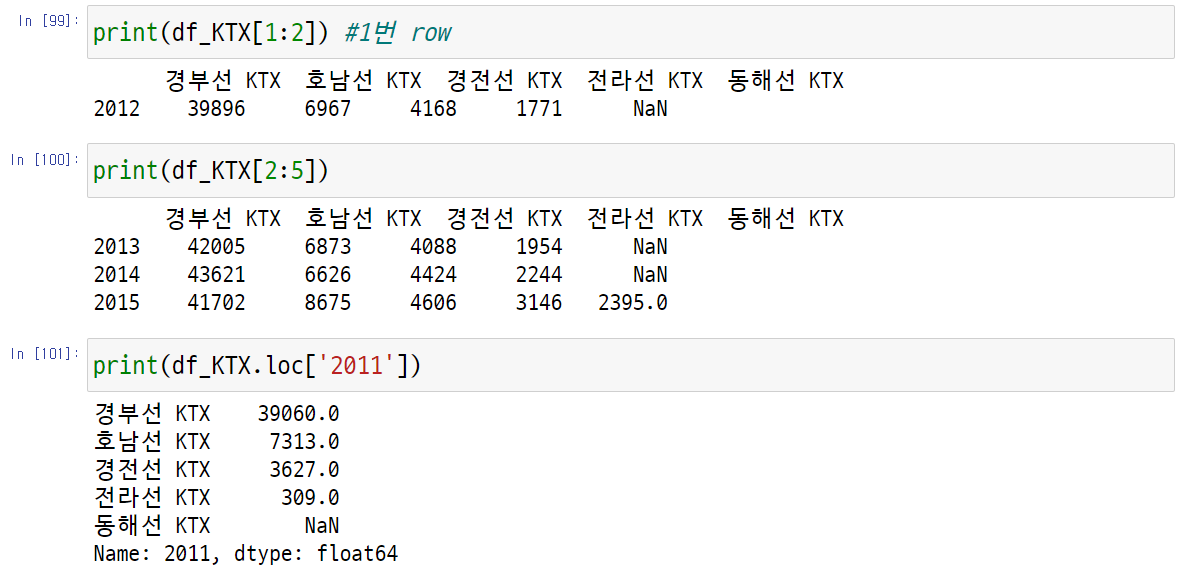
Task: Click 'Name: 2011, dtype: float64' line
Action: tap(246, 554)
